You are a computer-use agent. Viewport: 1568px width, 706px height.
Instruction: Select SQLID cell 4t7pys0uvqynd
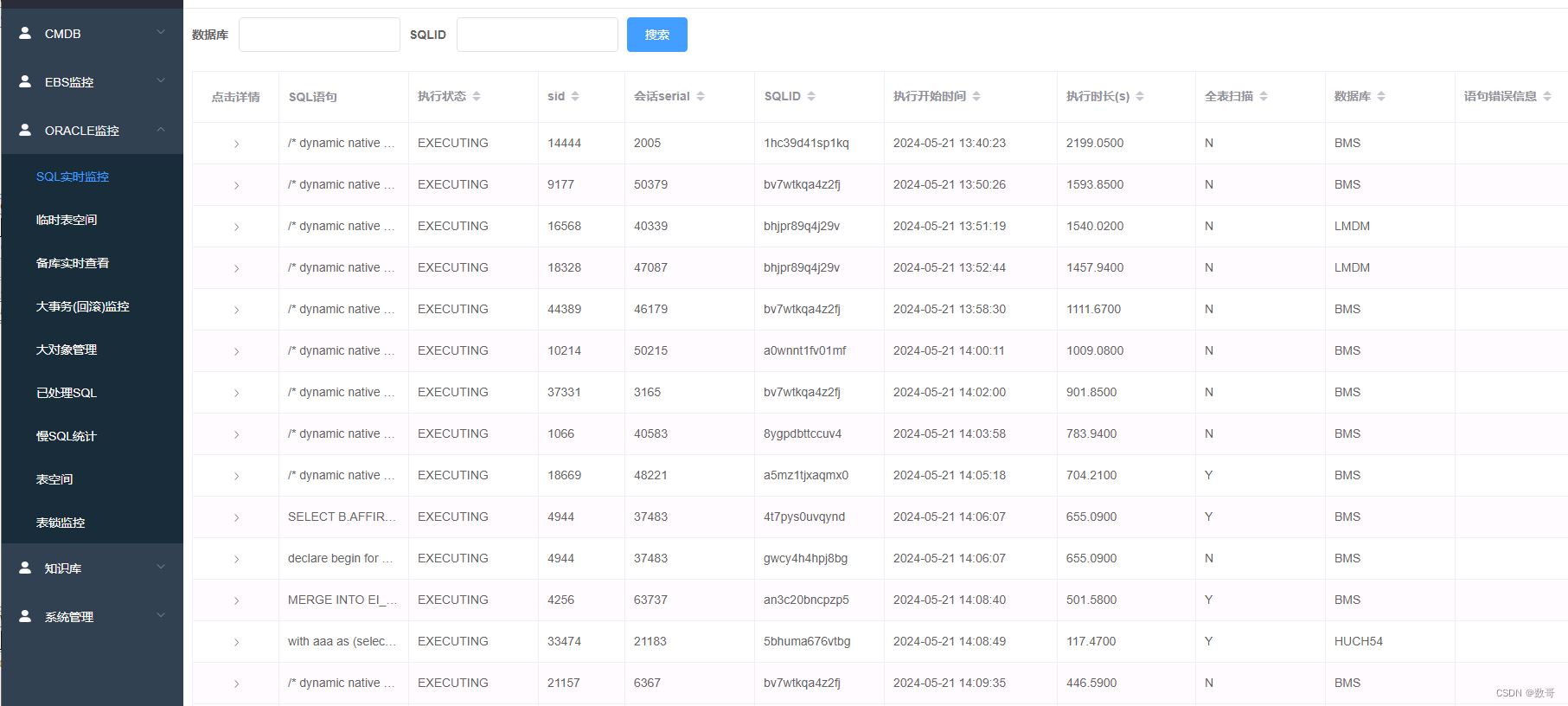pos(804,517)
